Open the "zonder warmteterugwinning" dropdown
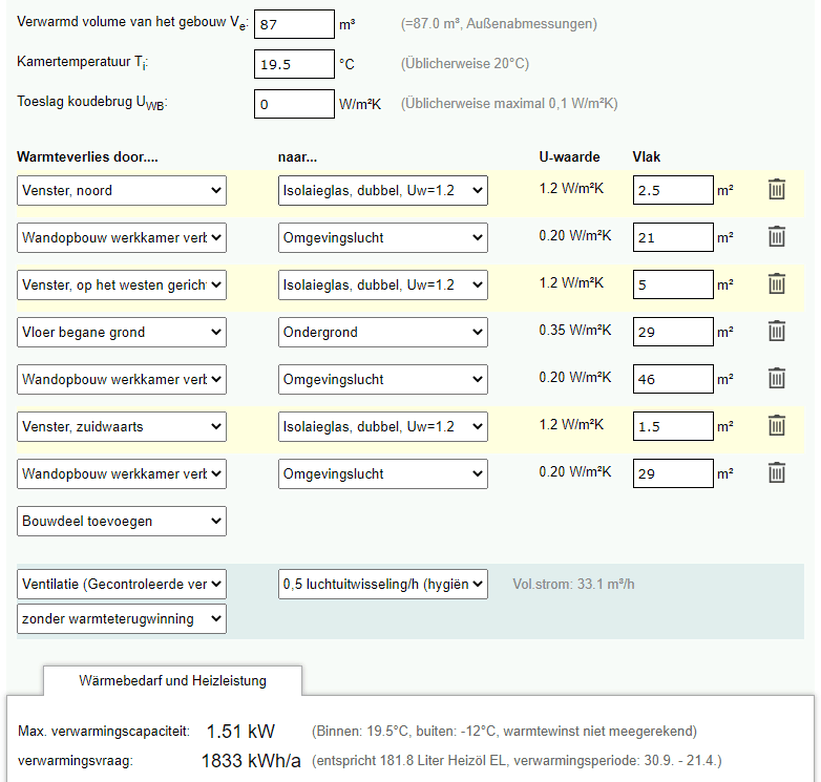Screen dimensions: 821x782 (x=121, y=618)
